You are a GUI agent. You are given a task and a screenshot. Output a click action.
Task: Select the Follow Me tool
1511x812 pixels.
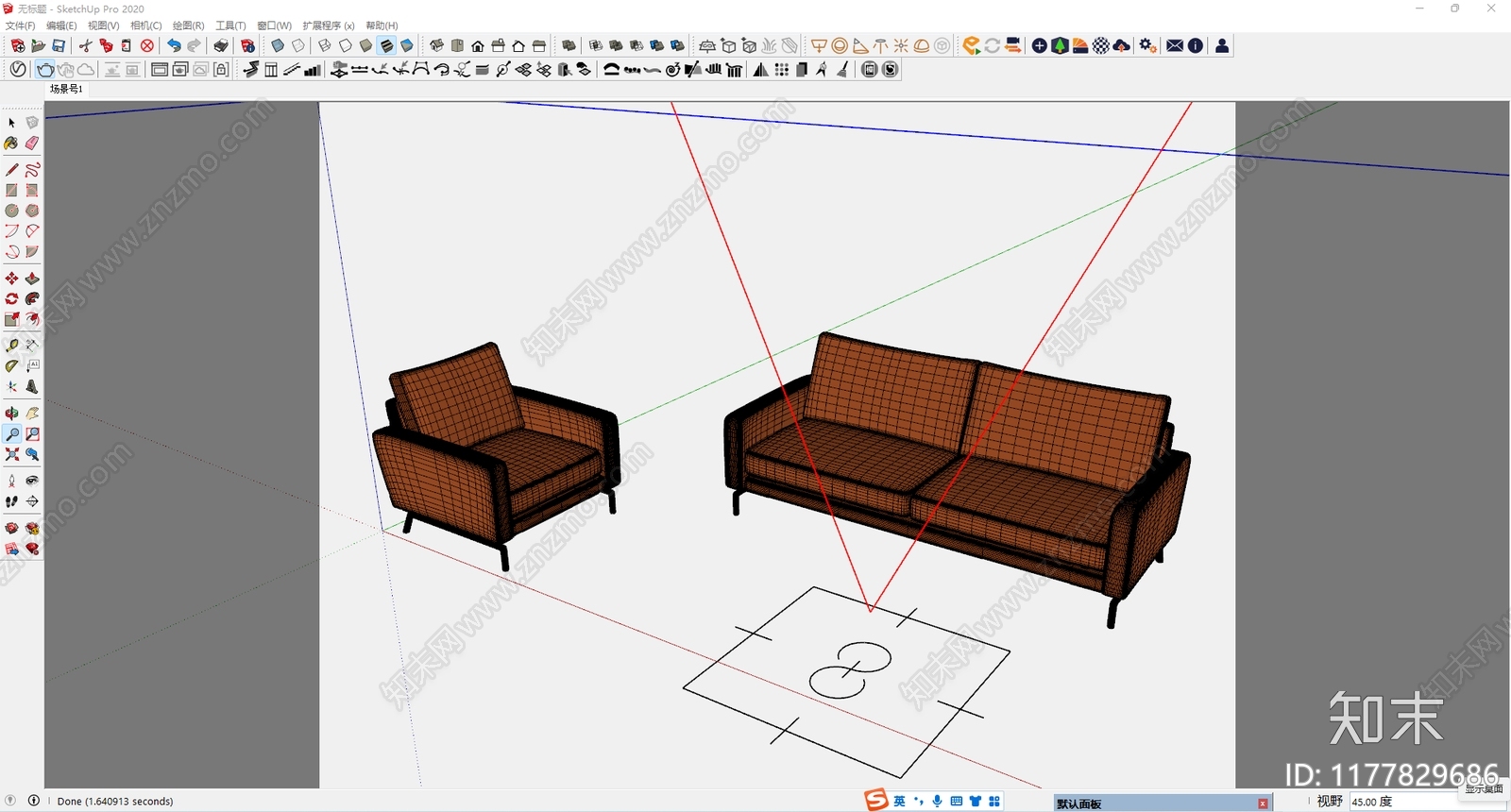point(32,298)
